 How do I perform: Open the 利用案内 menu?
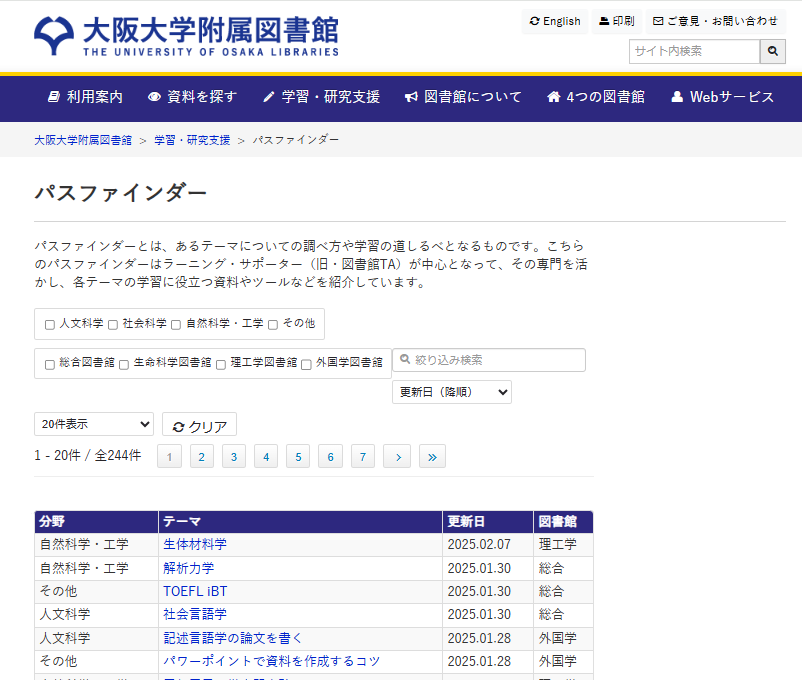tap(85, 97)
